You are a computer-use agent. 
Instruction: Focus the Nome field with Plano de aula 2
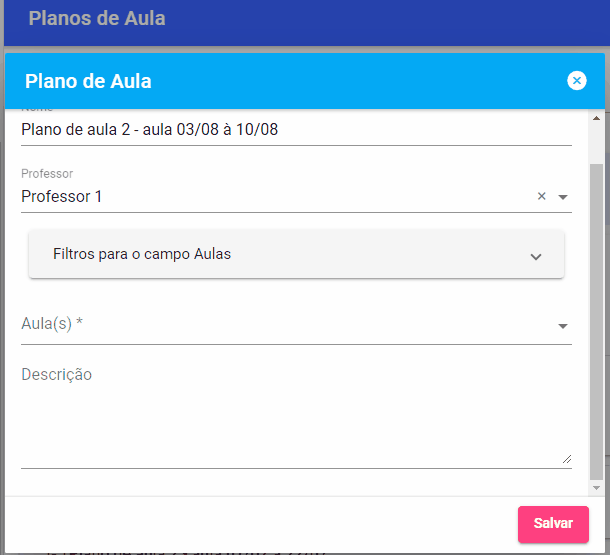[x=296, y=130]
